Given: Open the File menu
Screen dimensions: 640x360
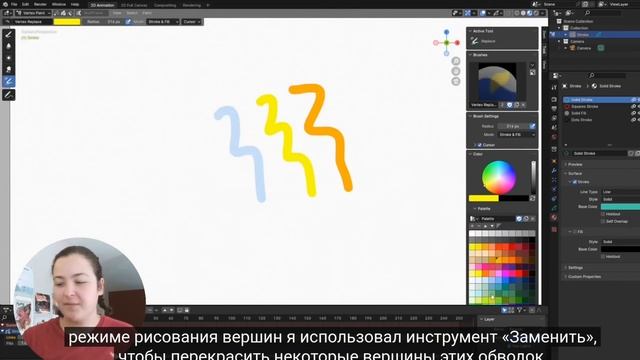Looking at the screenshot, I should point(14,4).
